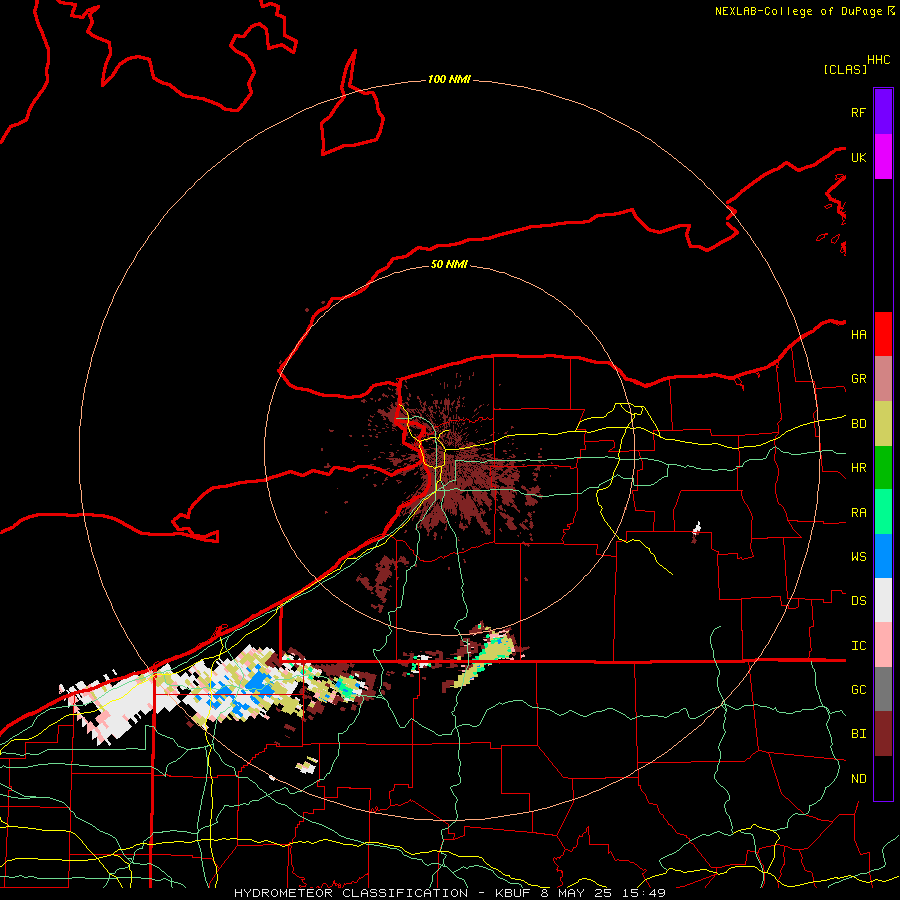Screen dimensions: 900x900
Task: Click the Hydrometeor Classification KBUF title caption
Action: pyautogui.click(x=449, y=893)
